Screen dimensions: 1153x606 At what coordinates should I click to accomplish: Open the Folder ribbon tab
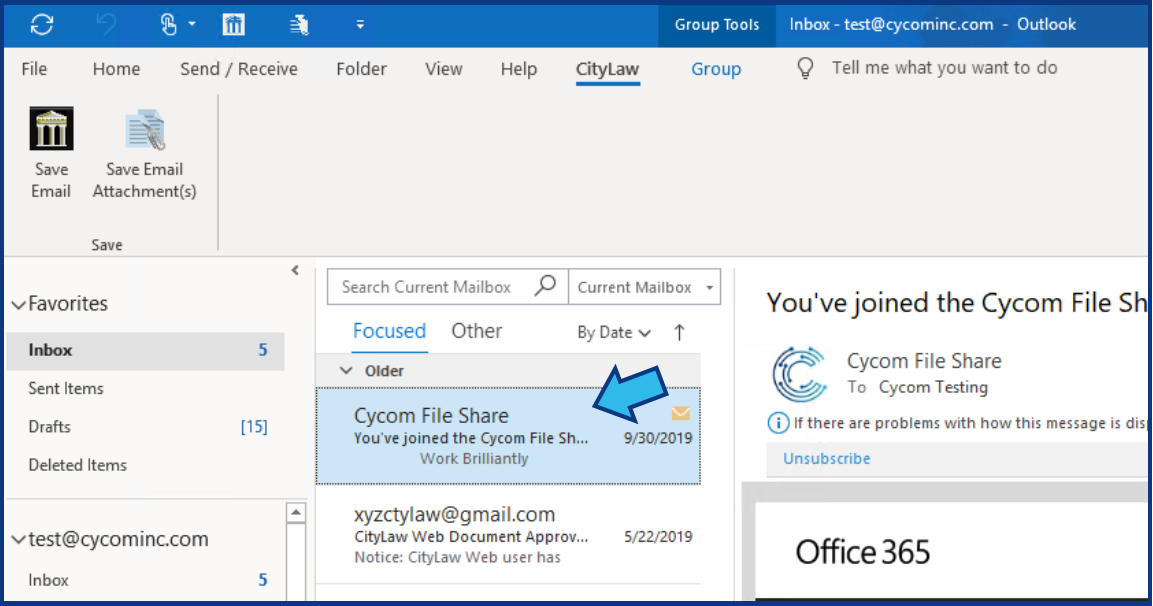[361, 69]
